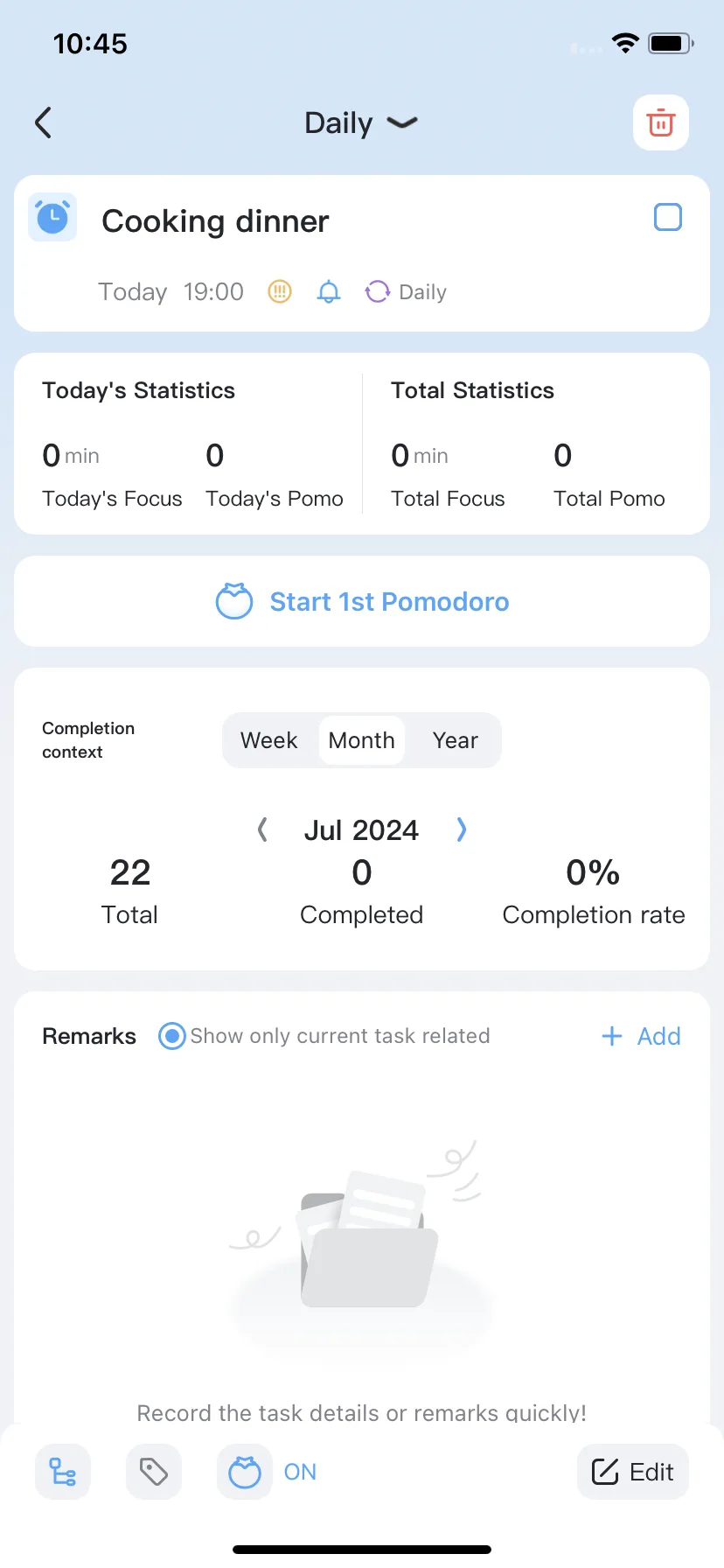Click the purple repeat cycle icon
724x1568 pixels.
(377, 291)
